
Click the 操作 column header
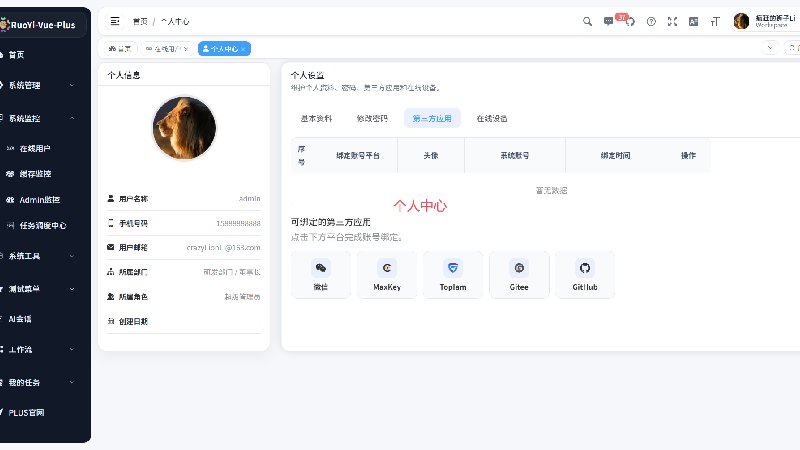tap(688, 156)
